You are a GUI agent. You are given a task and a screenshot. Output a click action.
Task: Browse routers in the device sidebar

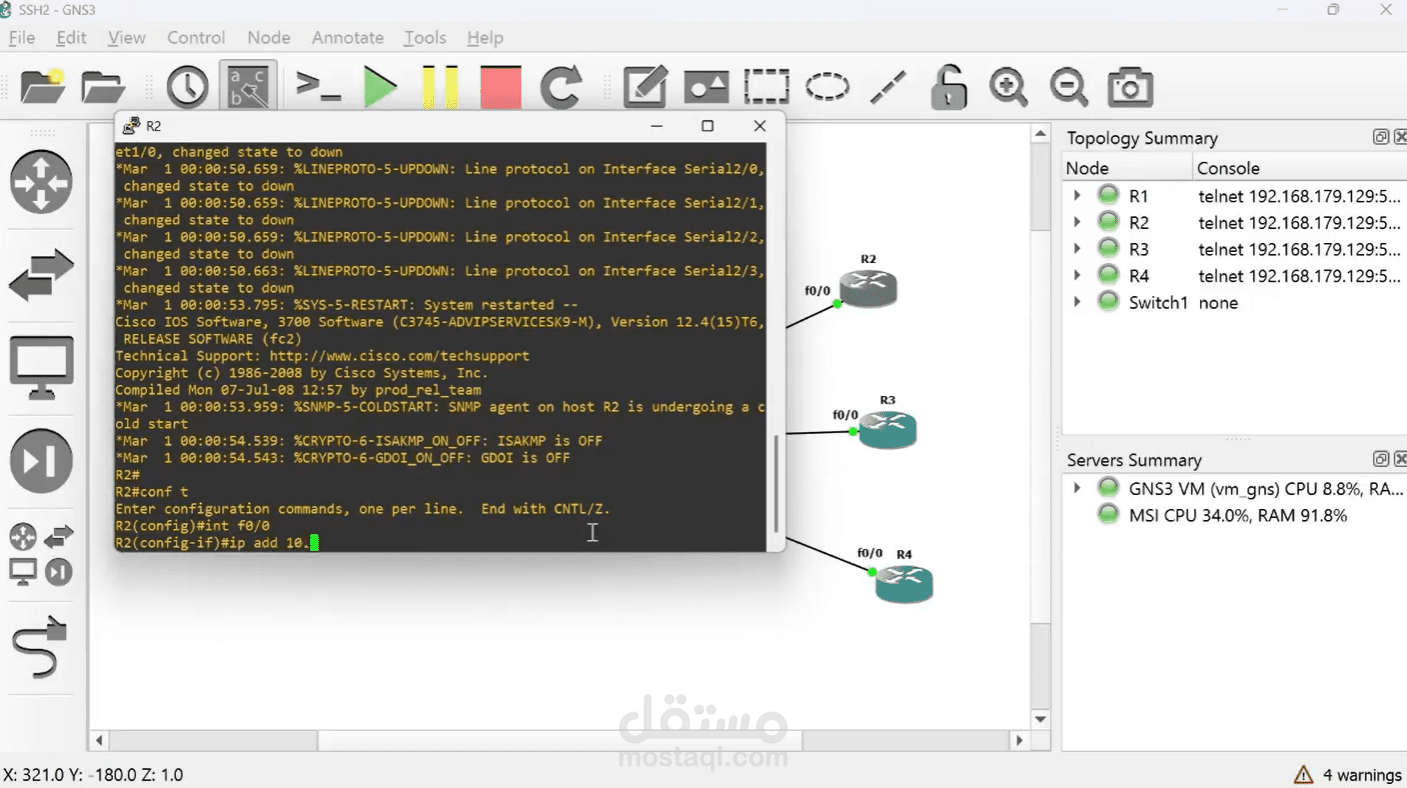coord(41,182)
